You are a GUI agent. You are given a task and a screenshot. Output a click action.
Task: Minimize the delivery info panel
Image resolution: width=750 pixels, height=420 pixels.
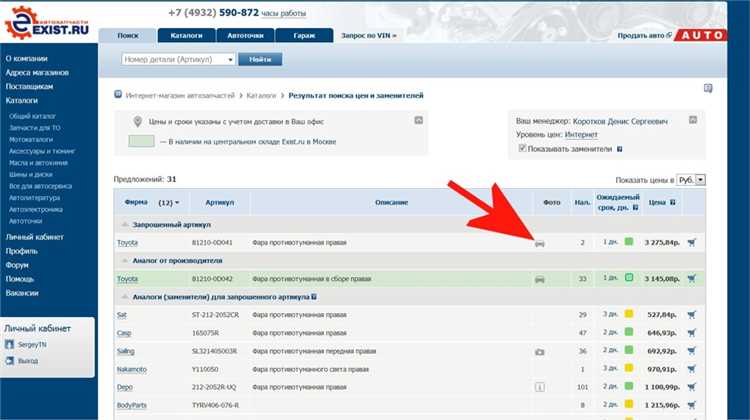(x=419, y=120)
